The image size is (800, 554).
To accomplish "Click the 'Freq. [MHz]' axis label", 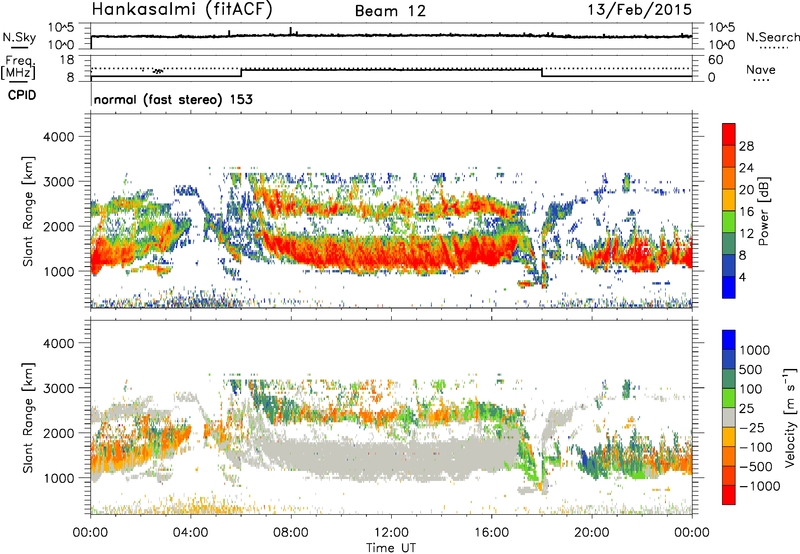I will coord(19,68).
